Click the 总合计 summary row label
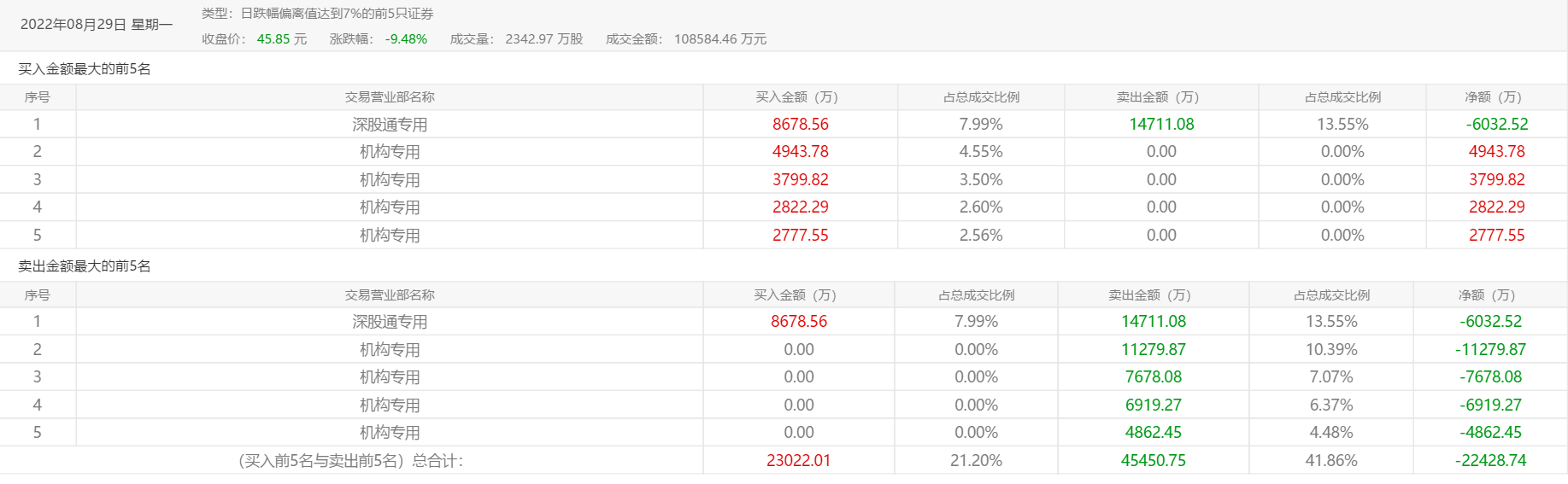This screenshot has height=484, width=1568. click(x=351, y=461)
